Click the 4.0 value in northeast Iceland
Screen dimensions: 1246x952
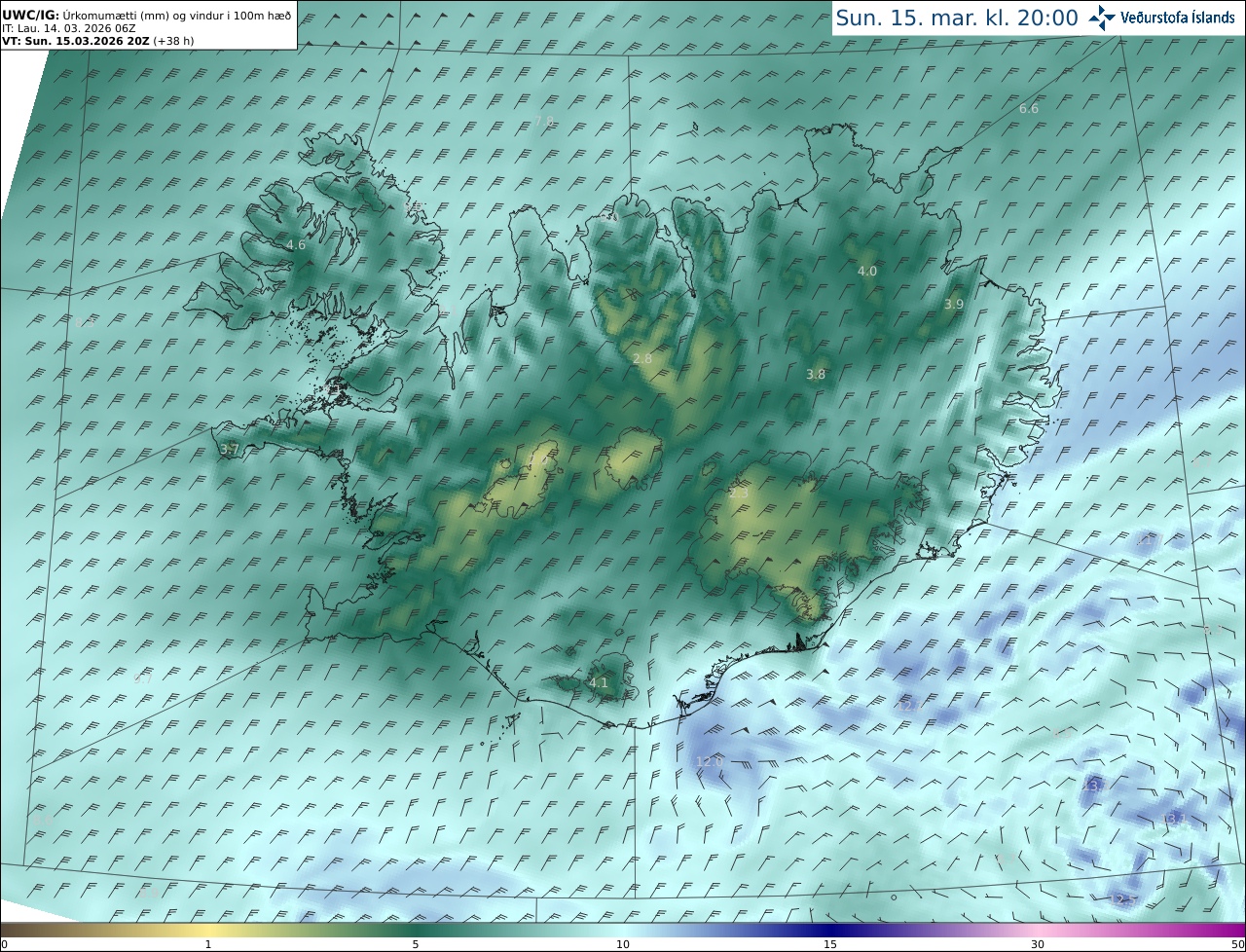tap(866, 272)
